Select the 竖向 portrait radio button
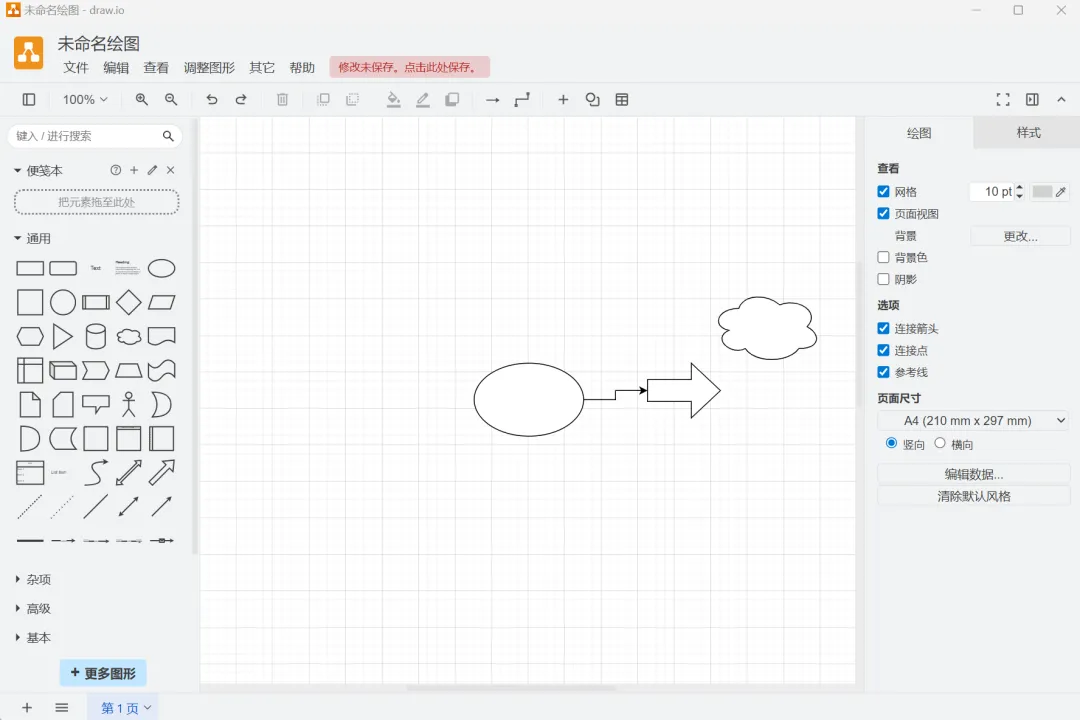Screen dimensions: 1080x720 pos(891,443)
